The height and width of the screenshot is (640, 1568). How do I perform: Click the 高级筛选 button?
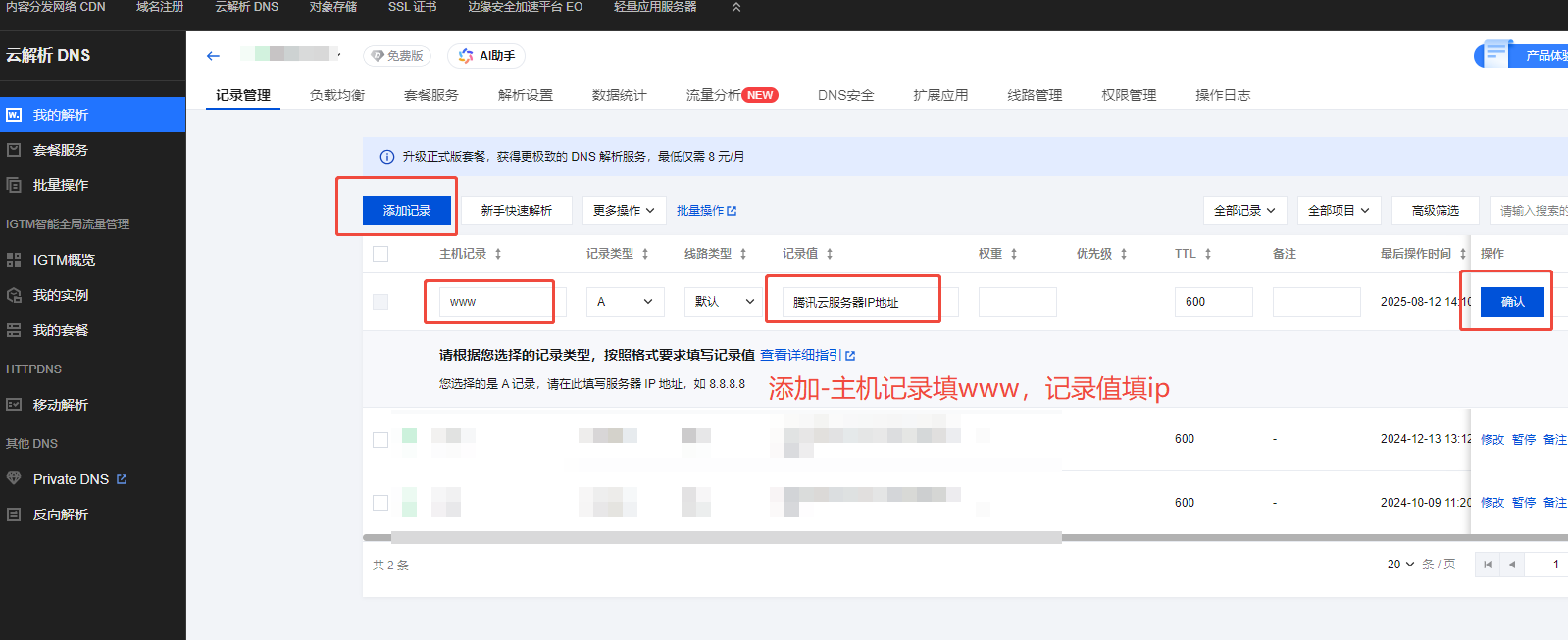[1436, 211]
